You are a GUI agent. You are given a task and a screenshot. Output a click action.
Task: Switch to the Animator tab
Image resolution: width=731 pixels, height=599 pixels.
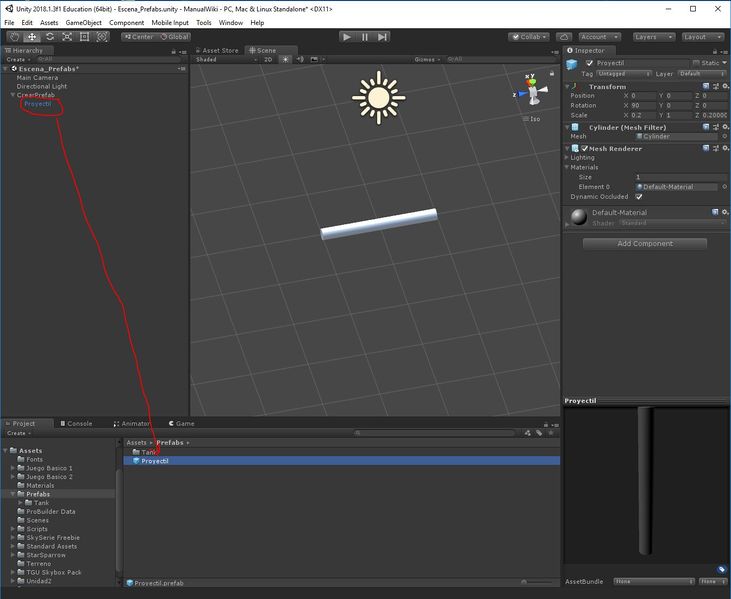pos(131,423)
